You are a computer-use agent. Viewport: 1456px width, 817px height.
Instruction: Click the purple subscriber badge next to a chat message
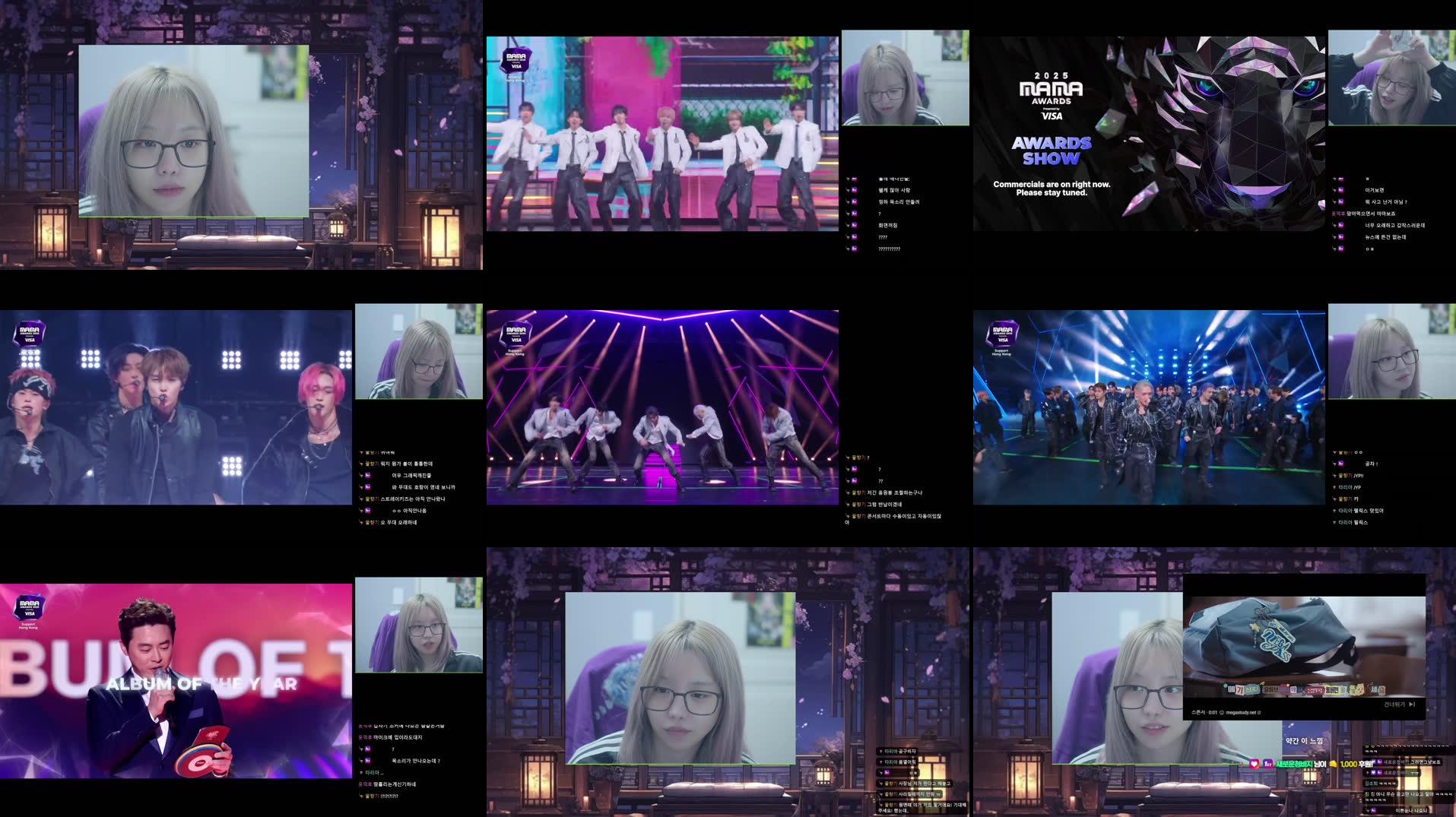point(1379,762)
